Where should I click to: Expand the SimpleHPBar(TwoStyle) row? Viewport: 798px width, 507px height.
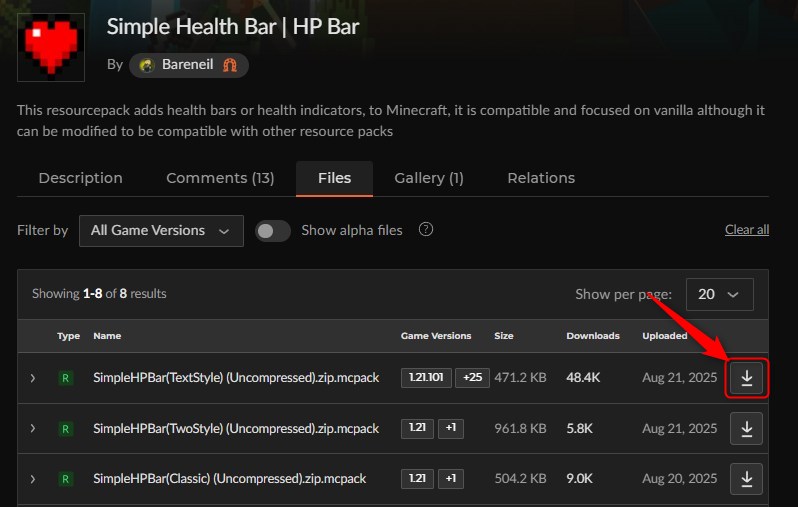(33, 429)
